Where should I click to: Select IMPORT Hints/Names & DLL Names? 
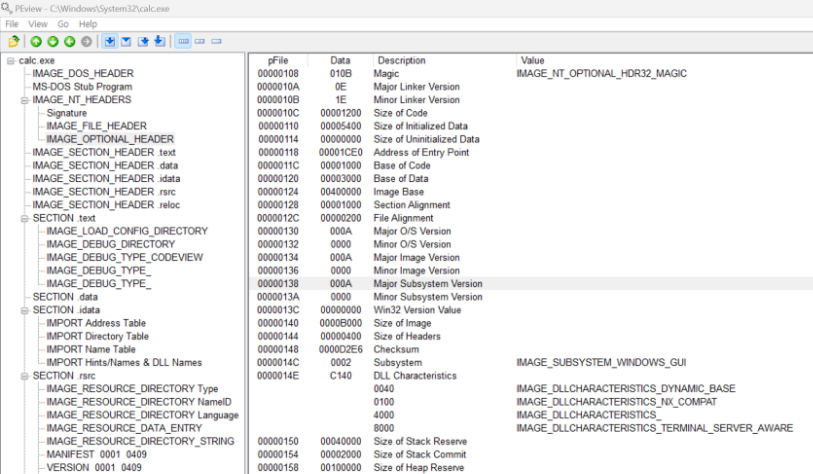point(124,363)
